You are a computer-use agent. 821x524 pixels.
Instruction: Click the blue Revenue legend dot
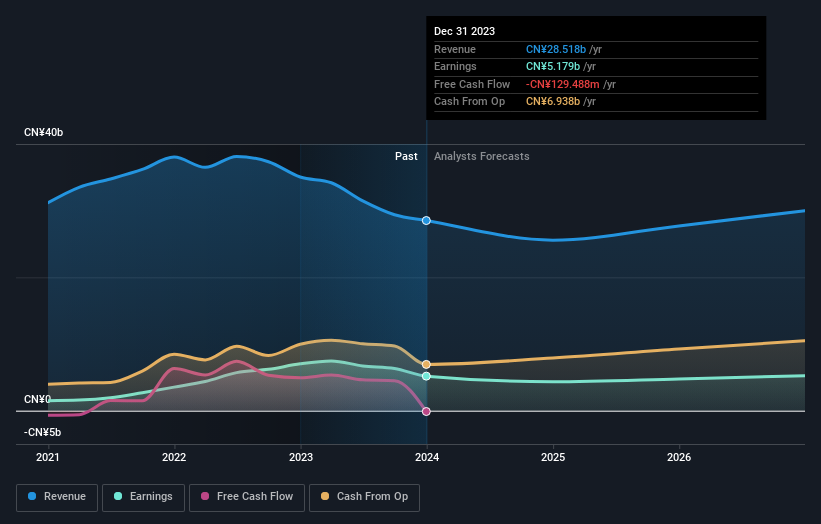click(32, 496)
